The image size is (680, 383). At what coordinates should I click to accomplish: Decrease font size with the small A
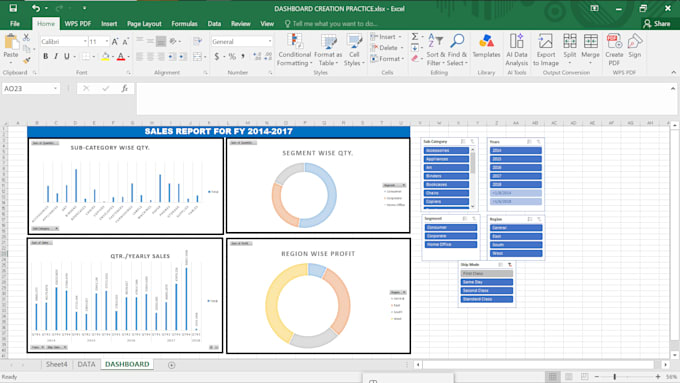(125, 42)
